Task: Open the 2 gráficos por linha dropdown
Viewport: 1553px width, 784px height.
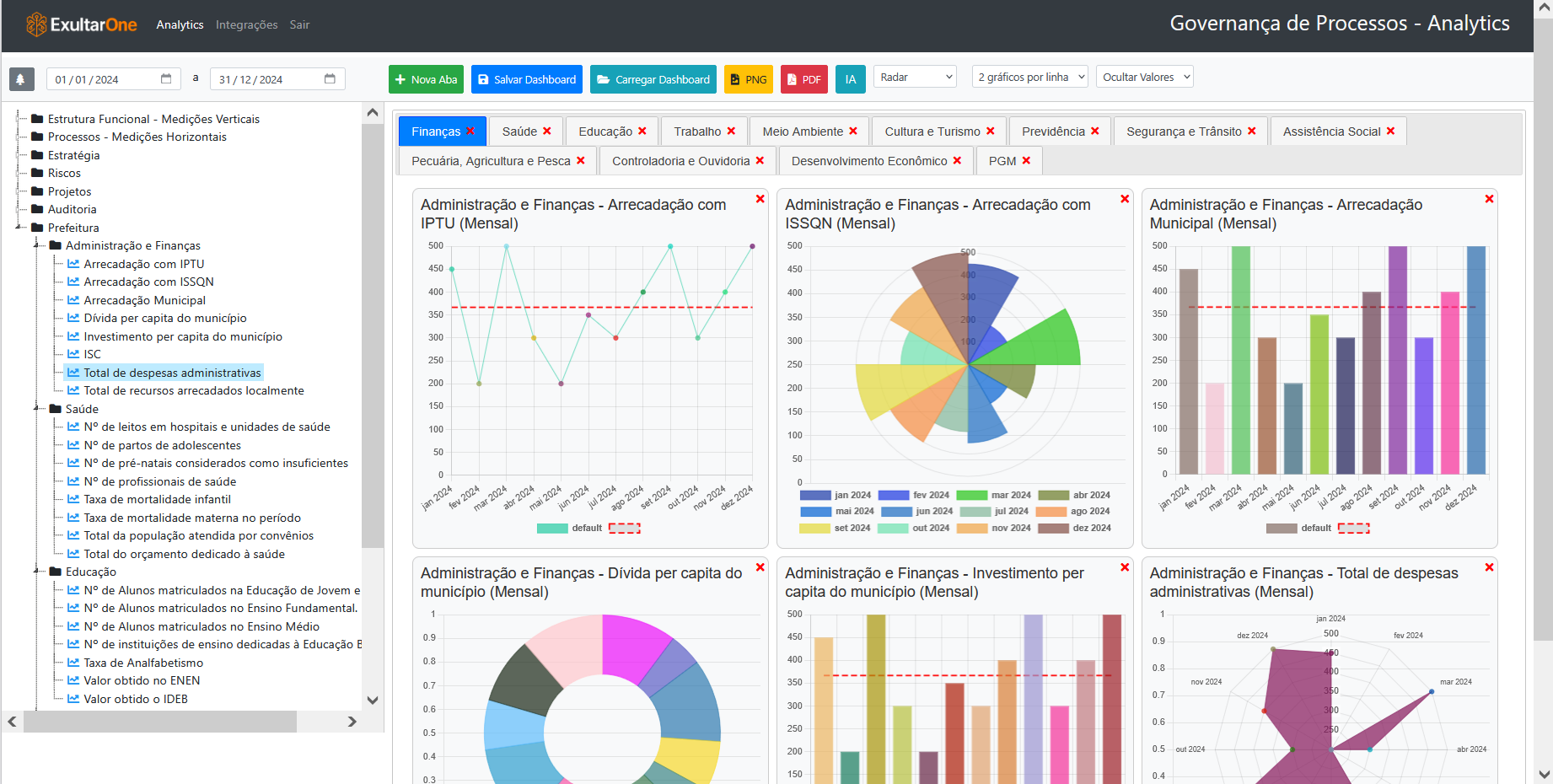Action: pos(1029,76)
